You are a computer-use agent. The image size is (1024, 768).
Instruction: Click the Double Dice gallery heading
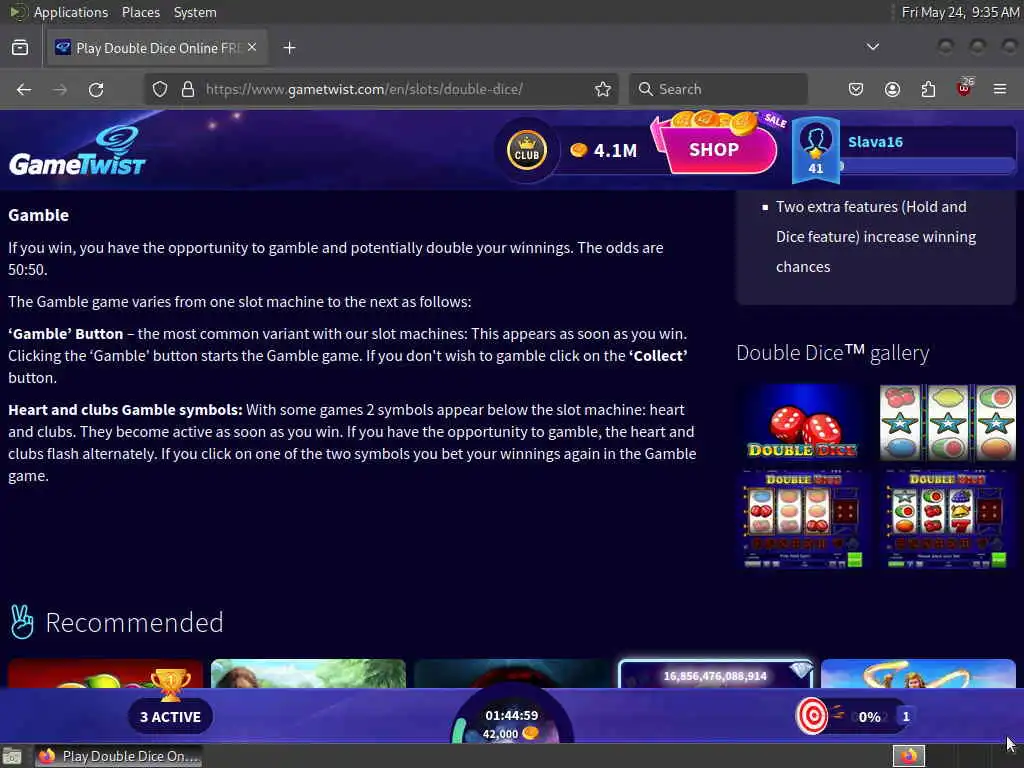[x=833, y=353]
